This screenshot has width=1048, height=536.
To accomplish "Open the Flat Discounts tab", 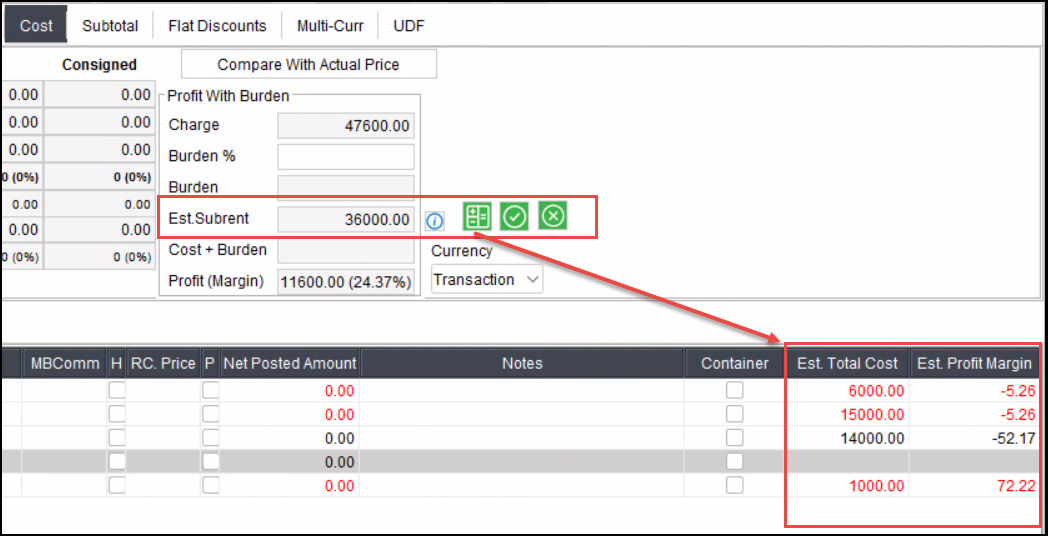I will point(217,25).
